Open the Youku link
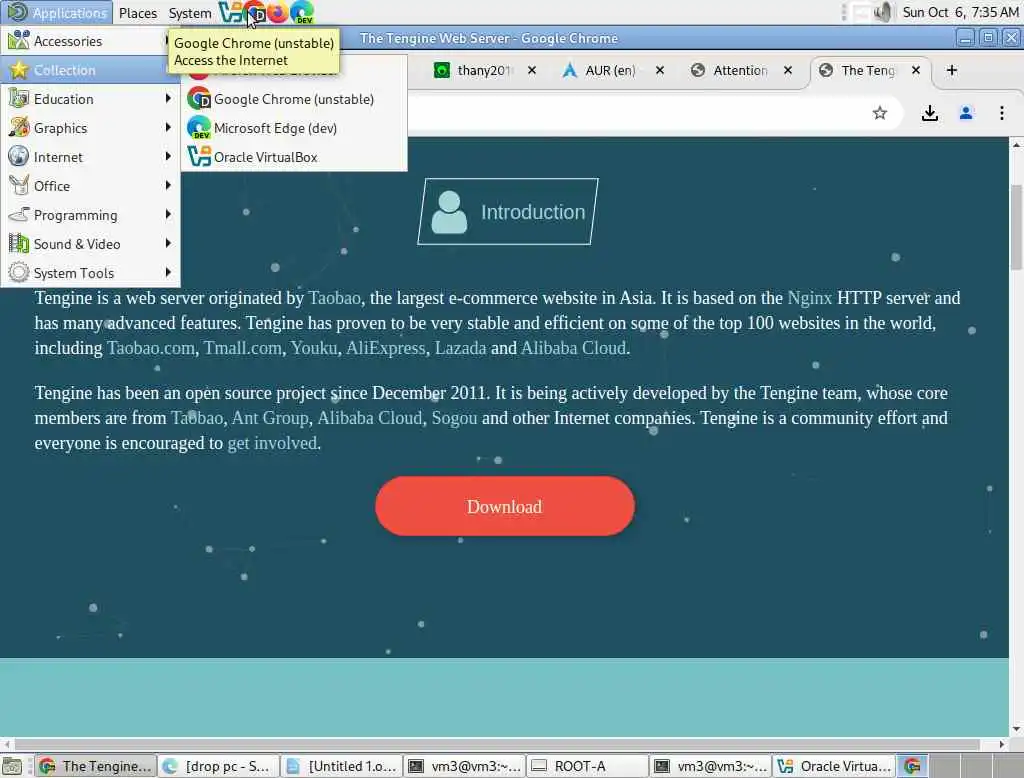Image resolution: width=1024 pixels, height=778 pixels. click(313, 348)
